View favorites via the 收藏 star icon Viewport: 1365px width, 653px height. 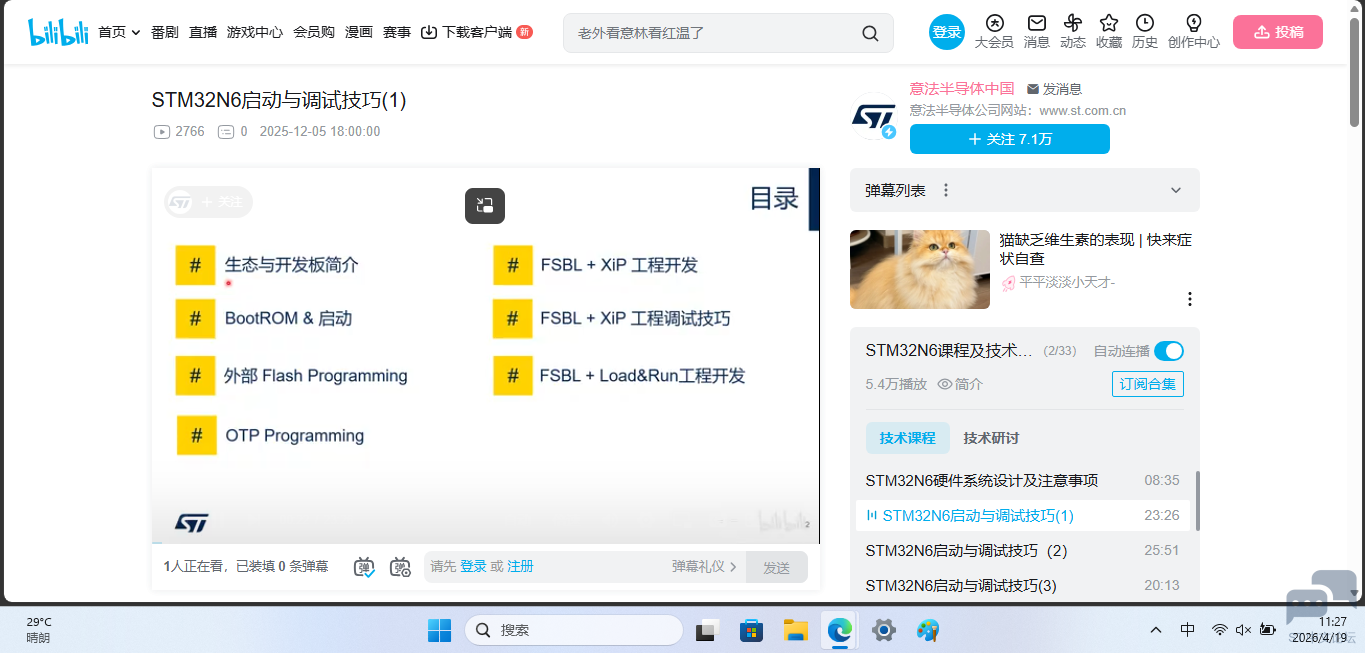1108,24
